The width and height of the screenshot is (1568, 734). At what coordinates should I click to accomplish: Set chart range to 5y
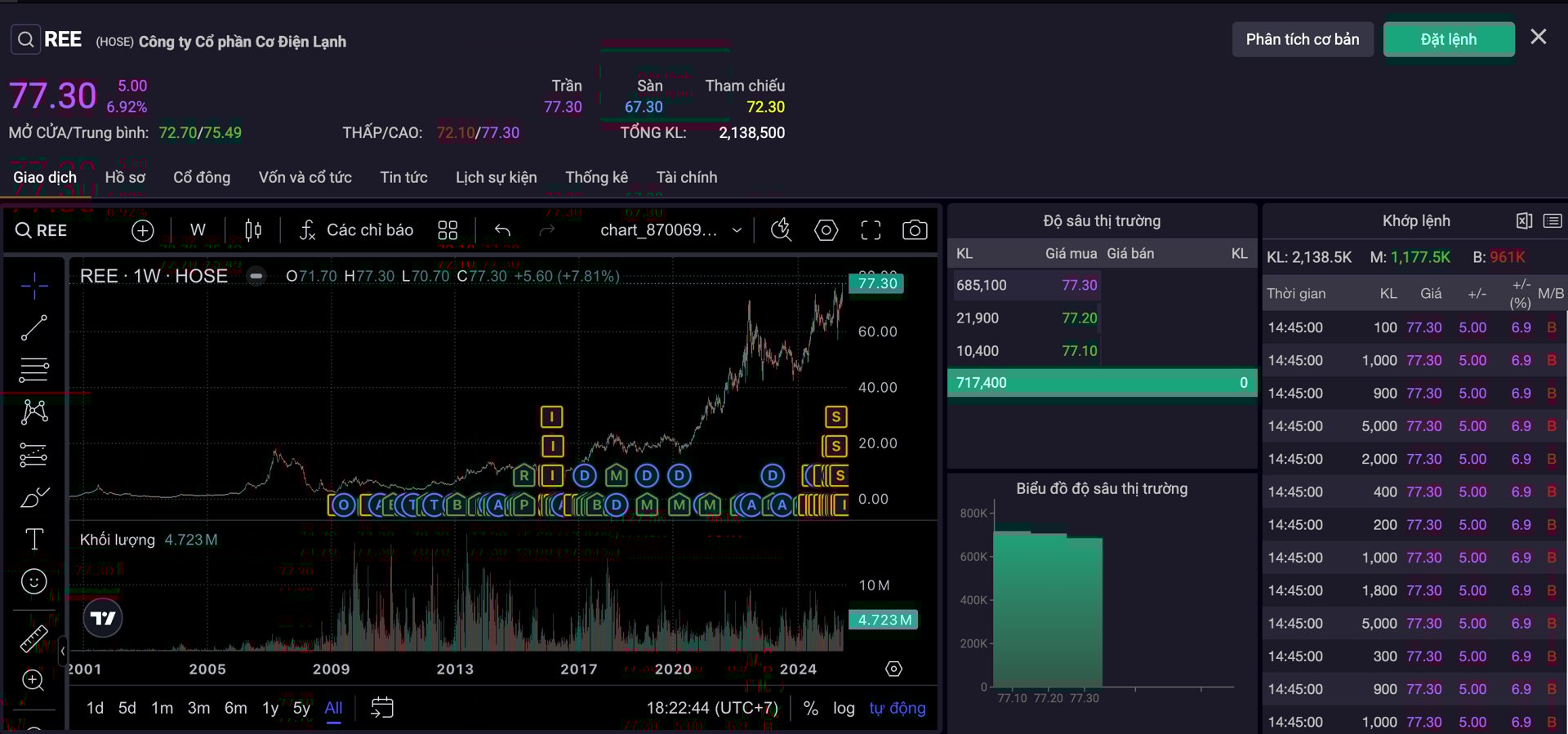[301, 708]
